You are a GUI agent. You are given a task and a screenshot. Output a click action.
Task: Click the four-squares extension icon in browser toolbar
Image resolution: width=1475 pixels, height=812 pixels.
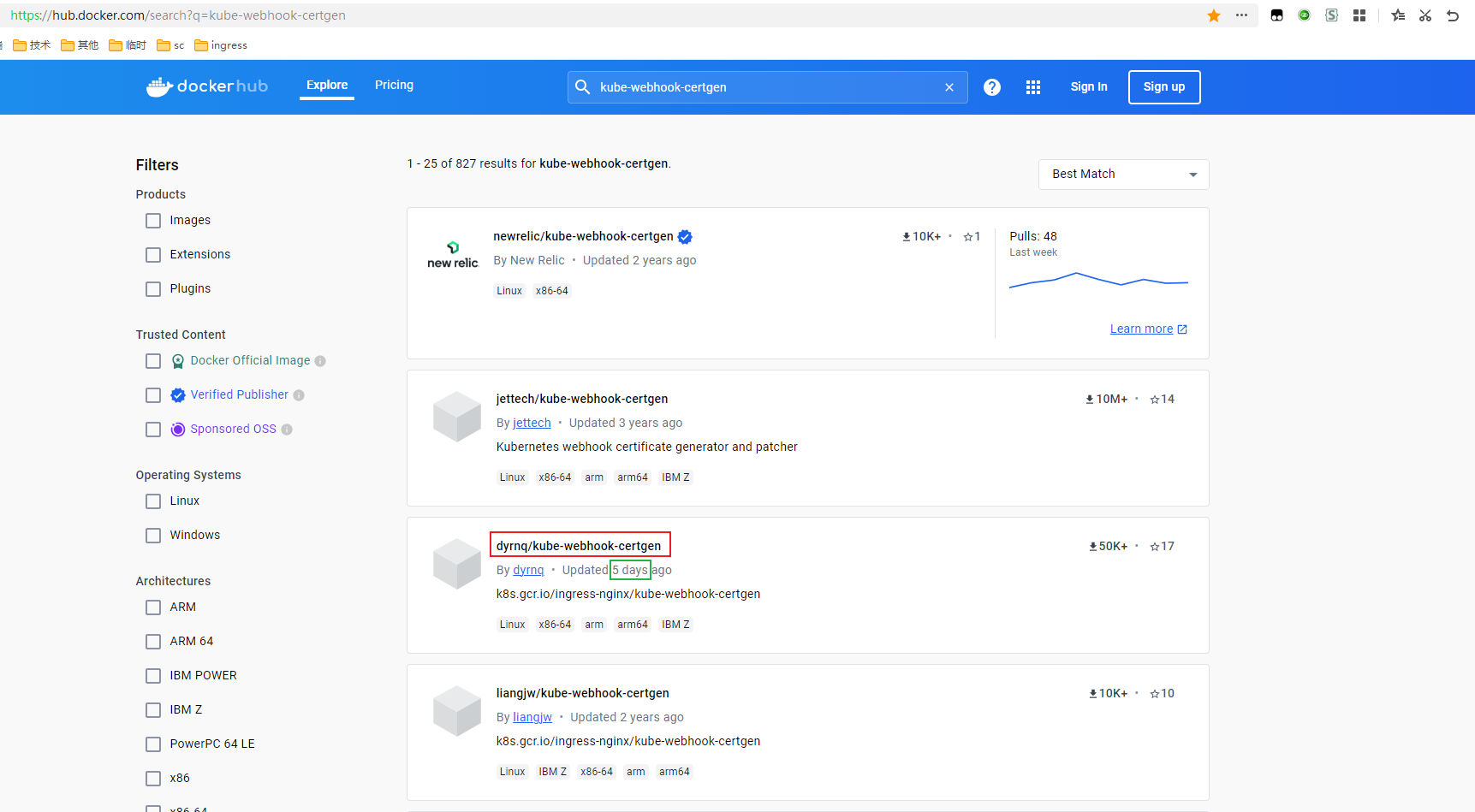pyautogui.click(x=1359, y=15)
